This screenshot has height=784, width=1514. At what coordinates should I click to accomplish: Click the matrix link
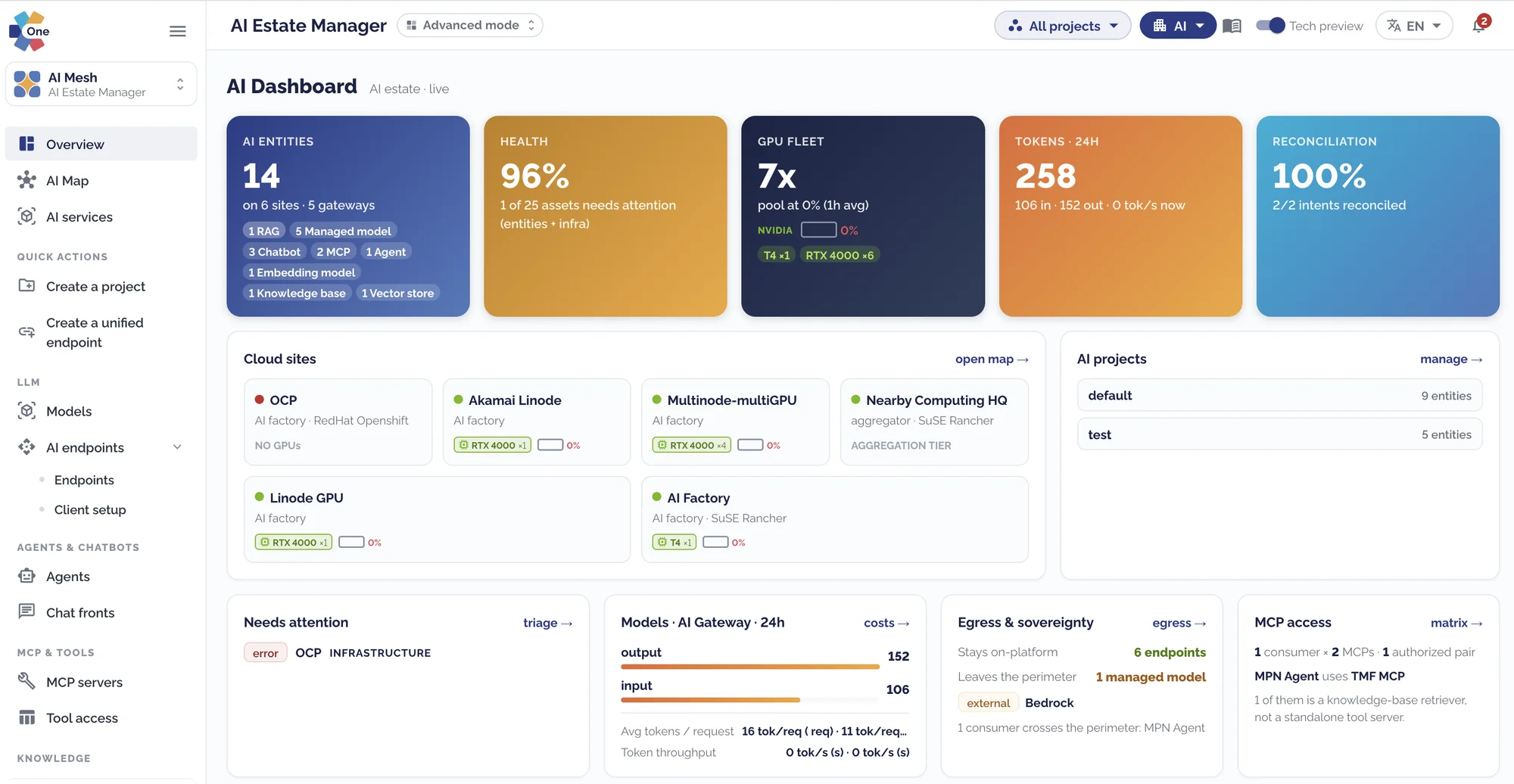pyautogui.click(x=1456, y=623)
